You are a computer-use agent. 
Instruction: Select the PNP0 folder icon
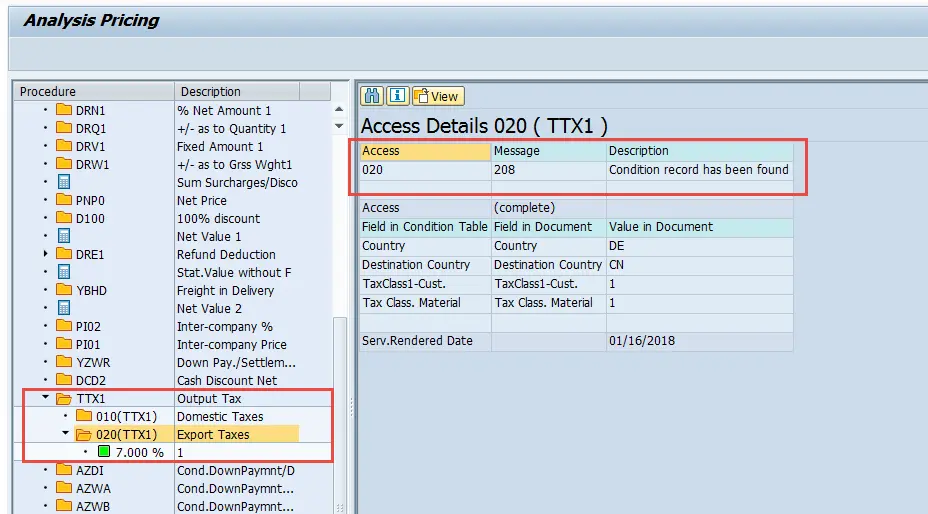point(64,200)
